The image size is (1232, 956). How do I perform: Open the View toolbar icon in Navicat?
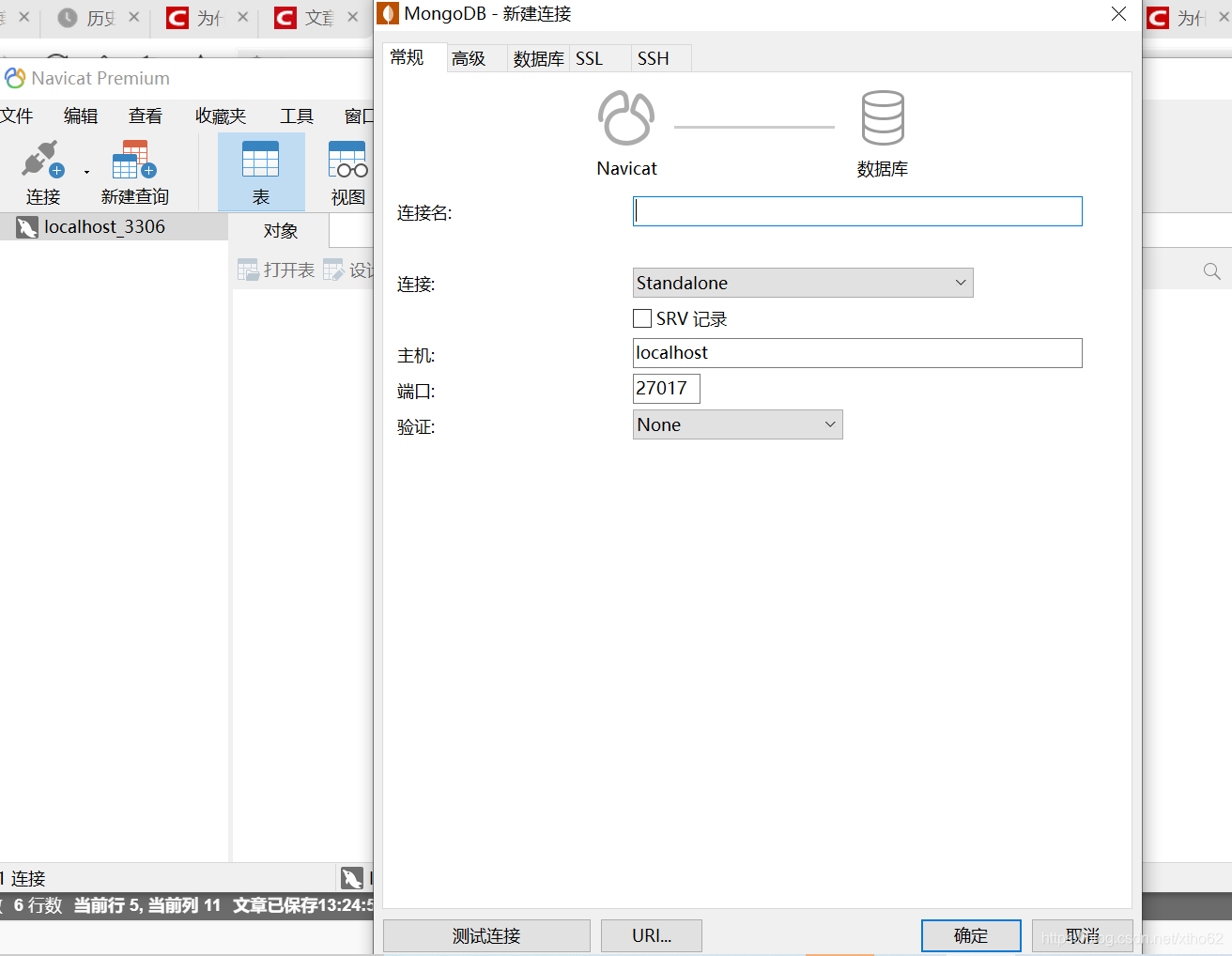[347, 159]
